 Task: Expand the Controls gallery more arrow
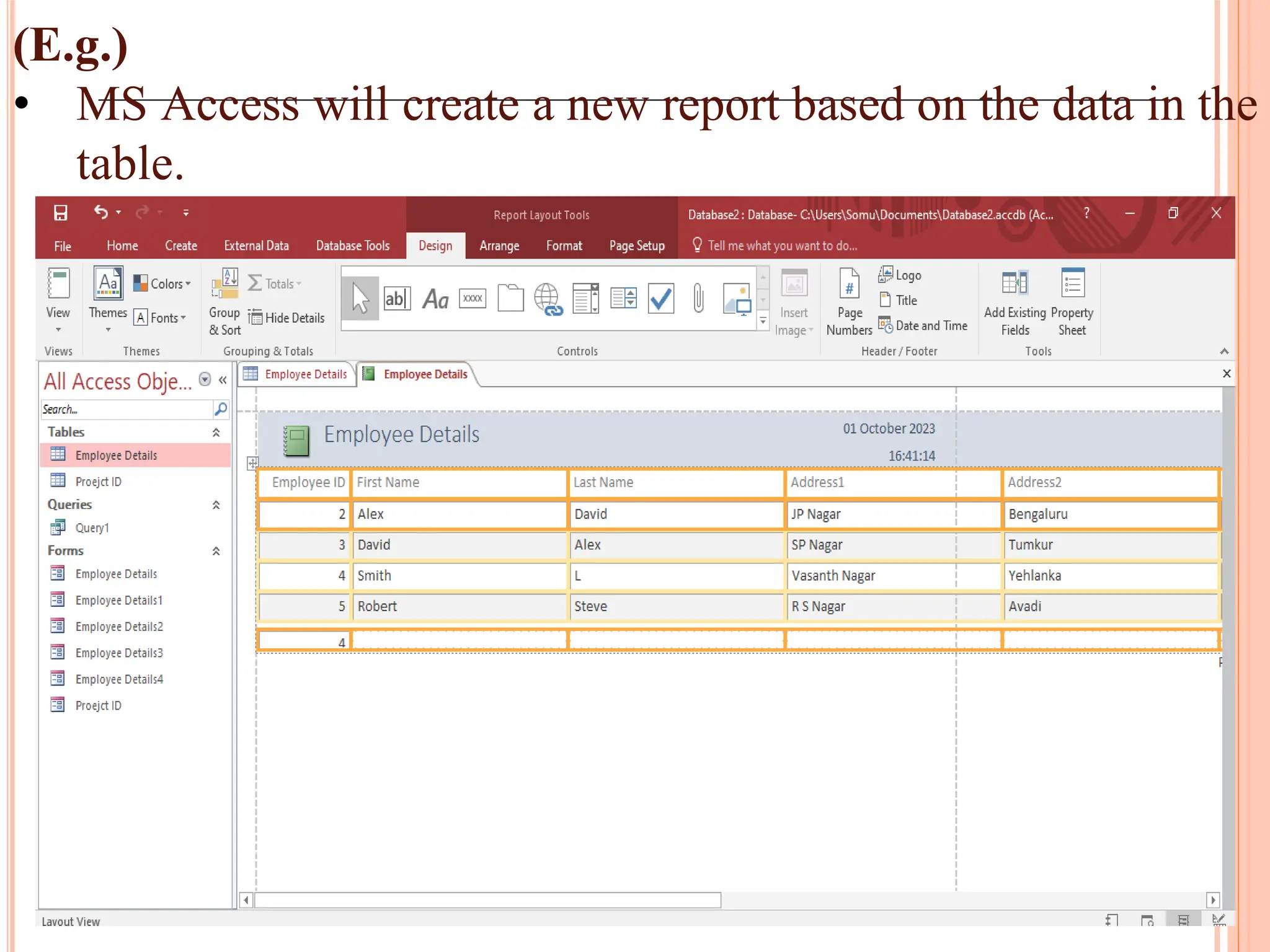click(x=763, y=321)
